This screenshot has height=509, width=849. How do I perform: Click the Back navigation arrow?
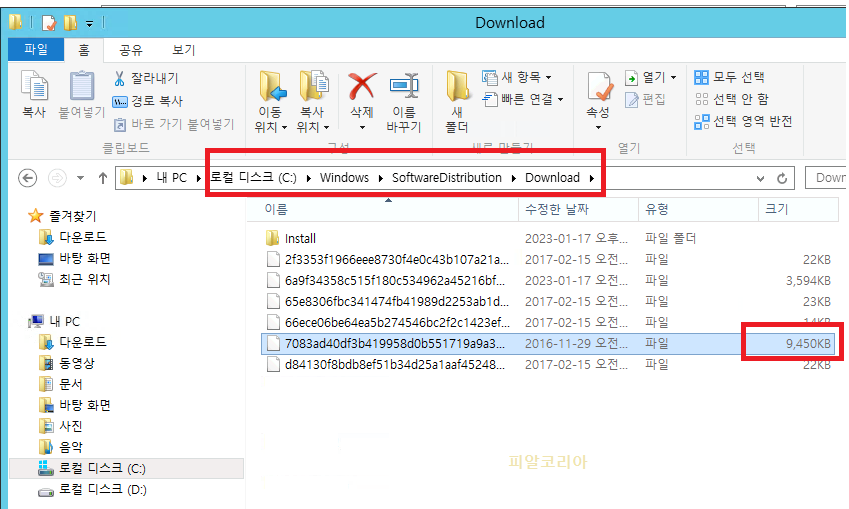[28, 178]
